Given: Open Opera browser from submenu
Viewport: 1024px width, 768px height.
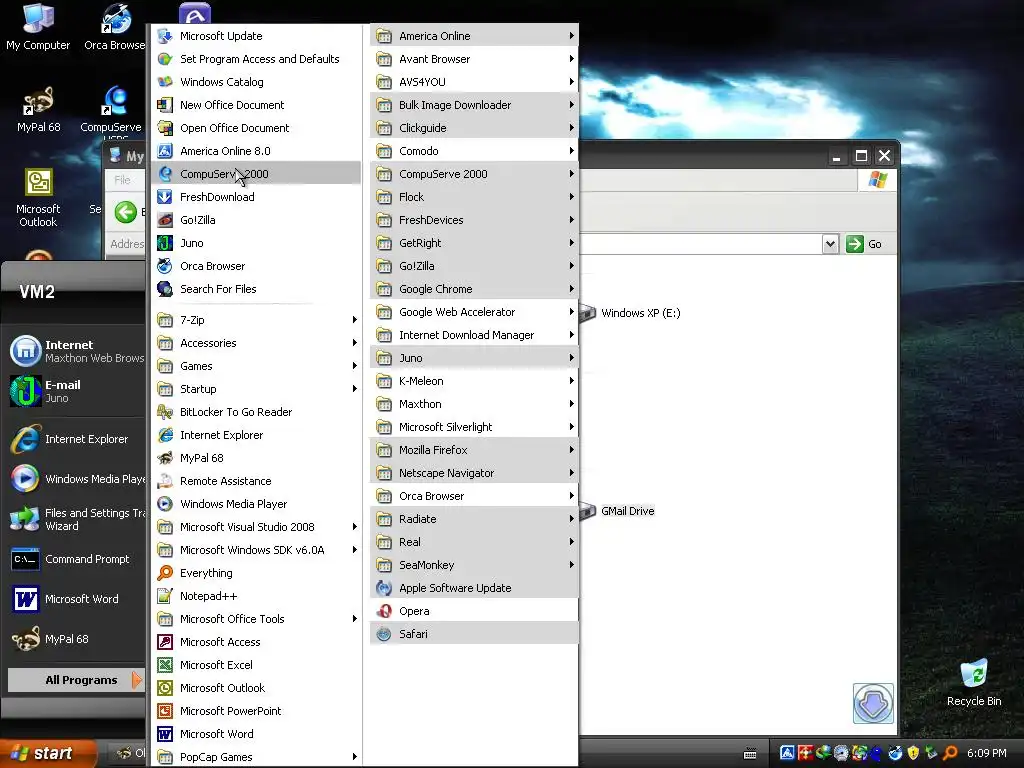Looking at the screenshot, I should click(474, 611).
